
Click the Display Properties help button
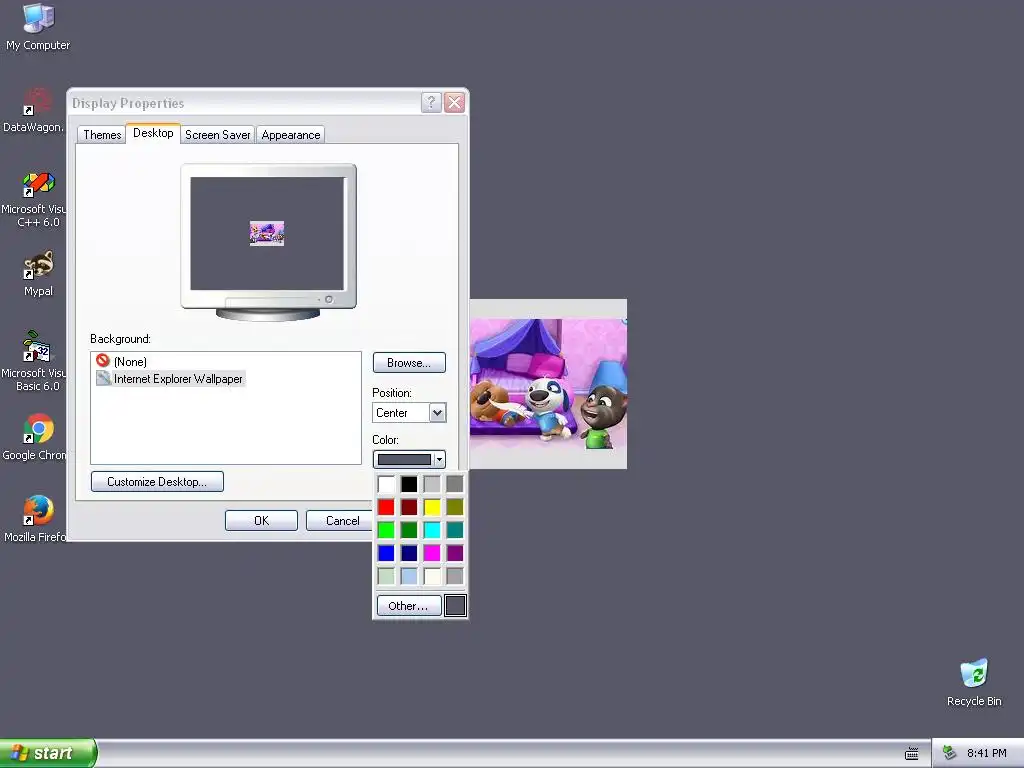point(431,103)
